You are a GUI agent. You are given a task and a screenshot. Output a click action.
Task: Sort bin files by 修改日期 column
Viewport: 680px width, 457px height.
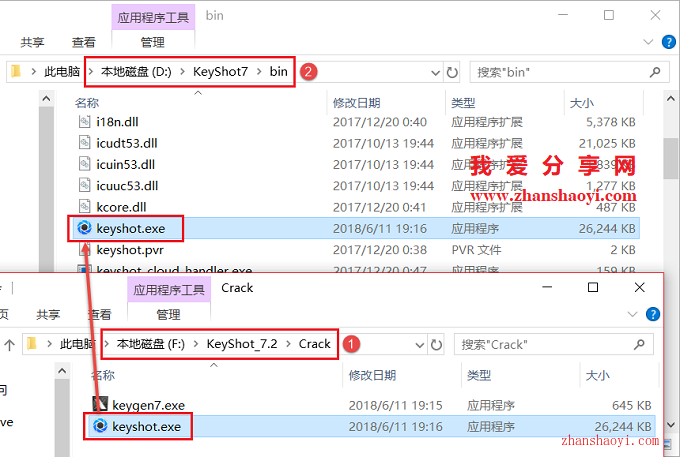click(356, 103)
